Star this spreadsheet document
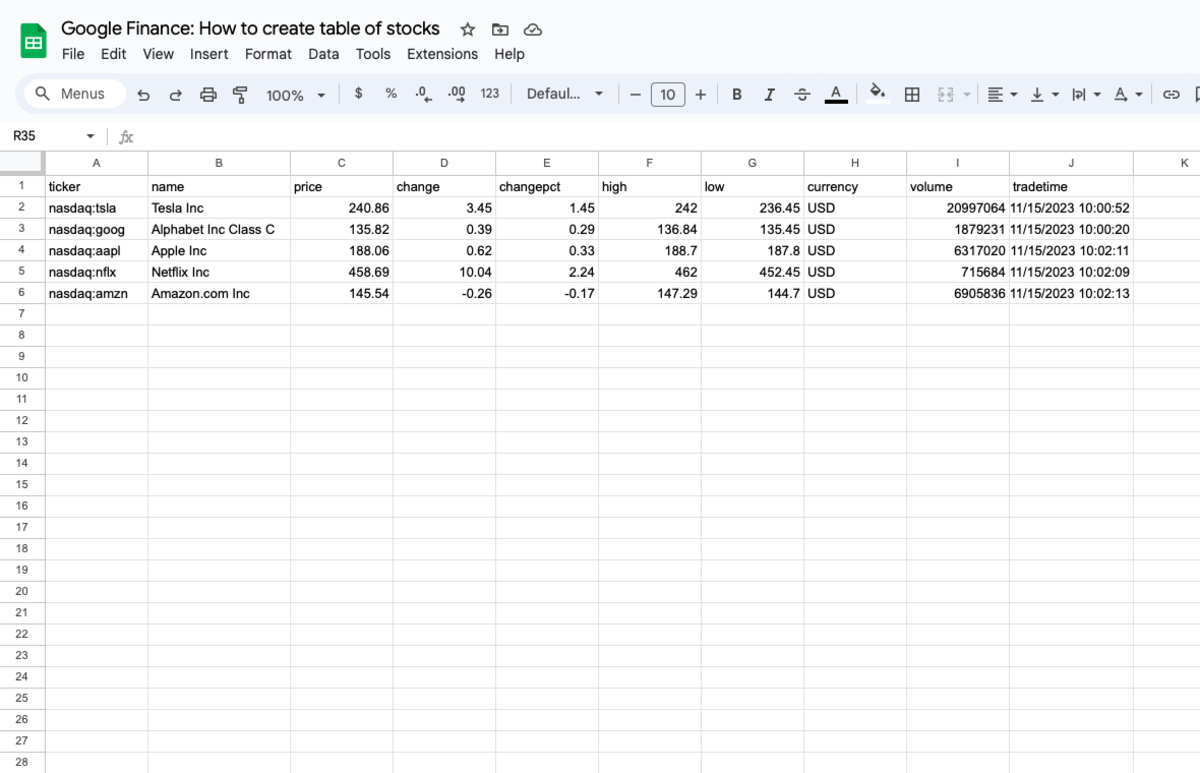The width and height of the screenshot is (1200, 773). pyautogui.click(x=467, y=29)
